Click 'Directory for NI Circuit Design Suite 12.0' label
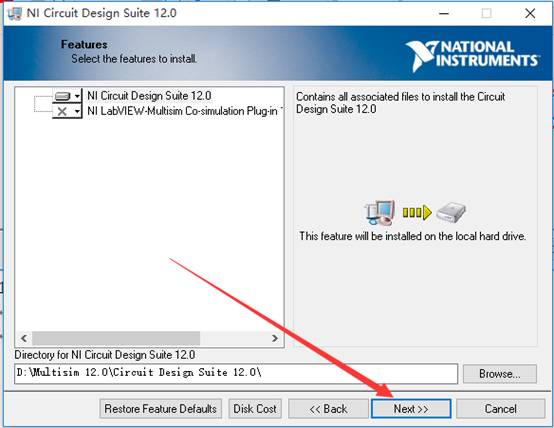 click(x=105, y=355)
